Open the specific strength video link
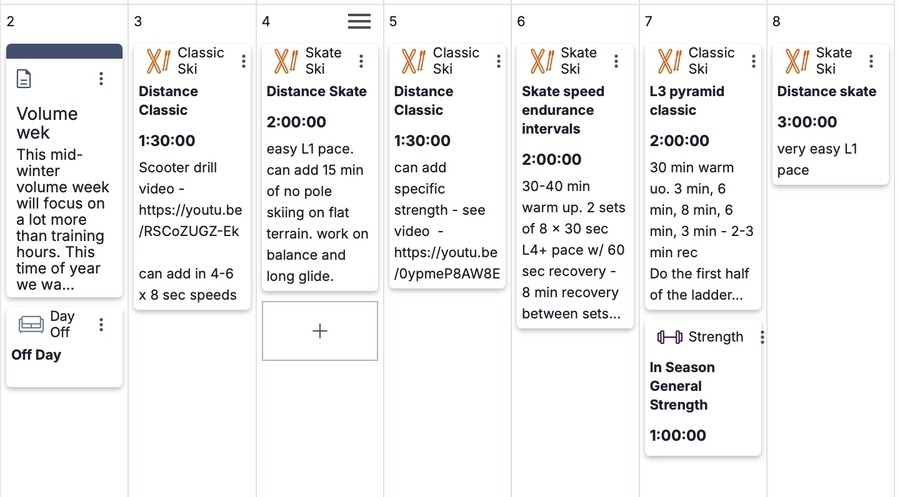900x497 pixels. pos(446,262)
